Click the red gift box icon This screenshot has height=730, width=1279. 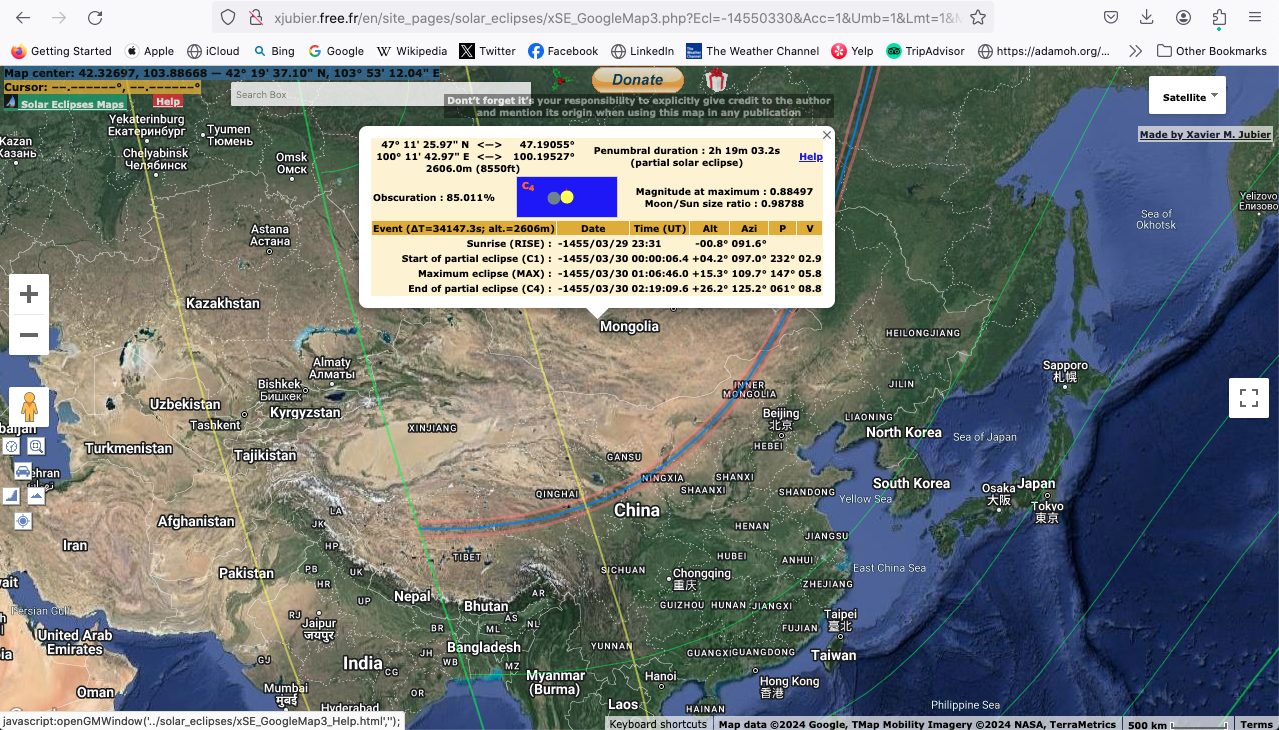coord(715,80)
